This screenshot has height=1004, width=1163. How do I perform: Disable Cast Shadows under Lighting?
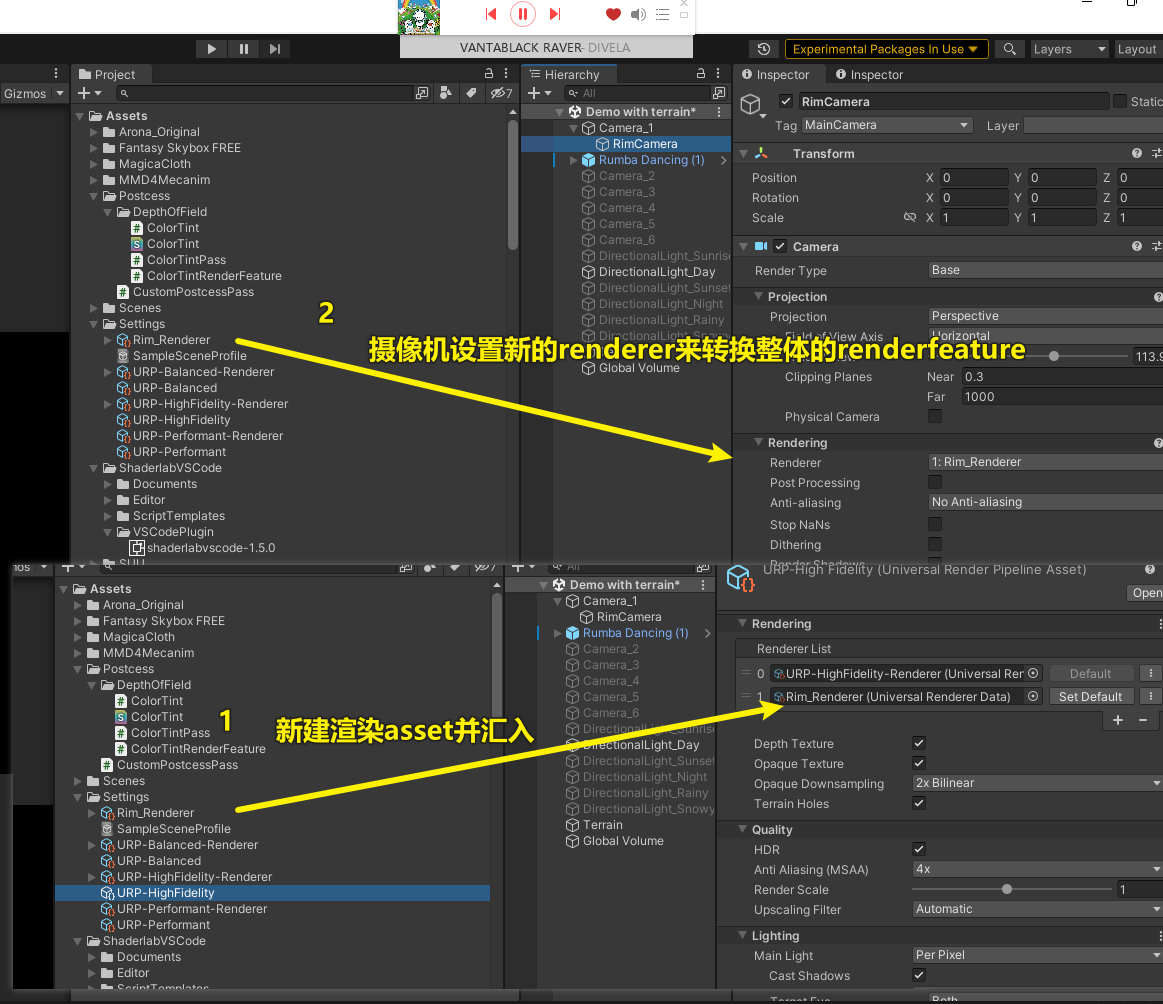(x=918, y=976)
